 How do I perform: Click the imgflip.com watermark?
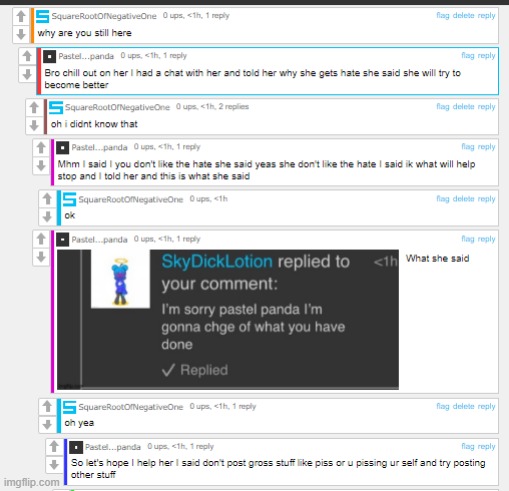pos(32,482)
